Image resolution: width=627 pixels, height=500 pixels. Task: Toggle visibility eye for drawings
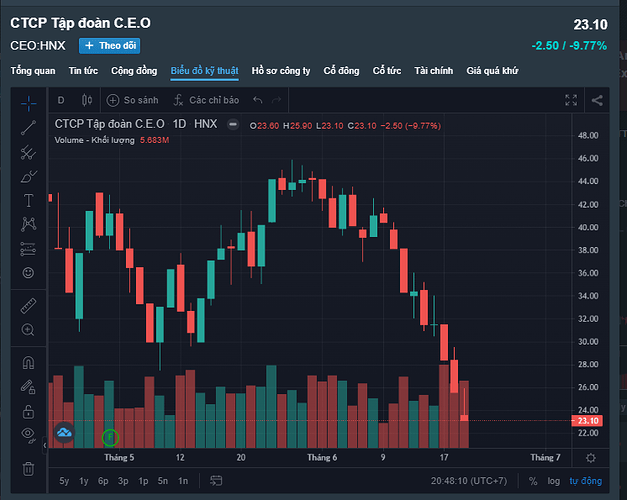pyautogui.click(x=28, y=433)
